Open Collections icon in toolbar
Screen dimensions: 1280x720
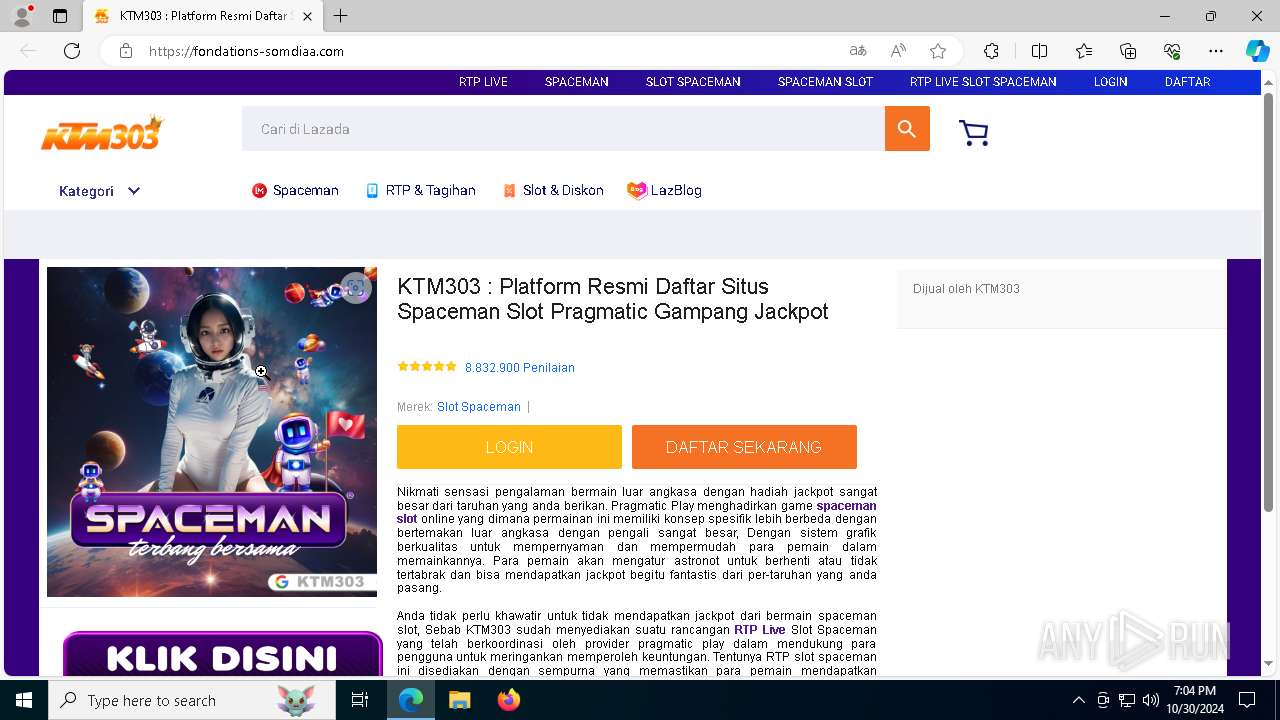pyautogui.click(x=1128, y=51)
